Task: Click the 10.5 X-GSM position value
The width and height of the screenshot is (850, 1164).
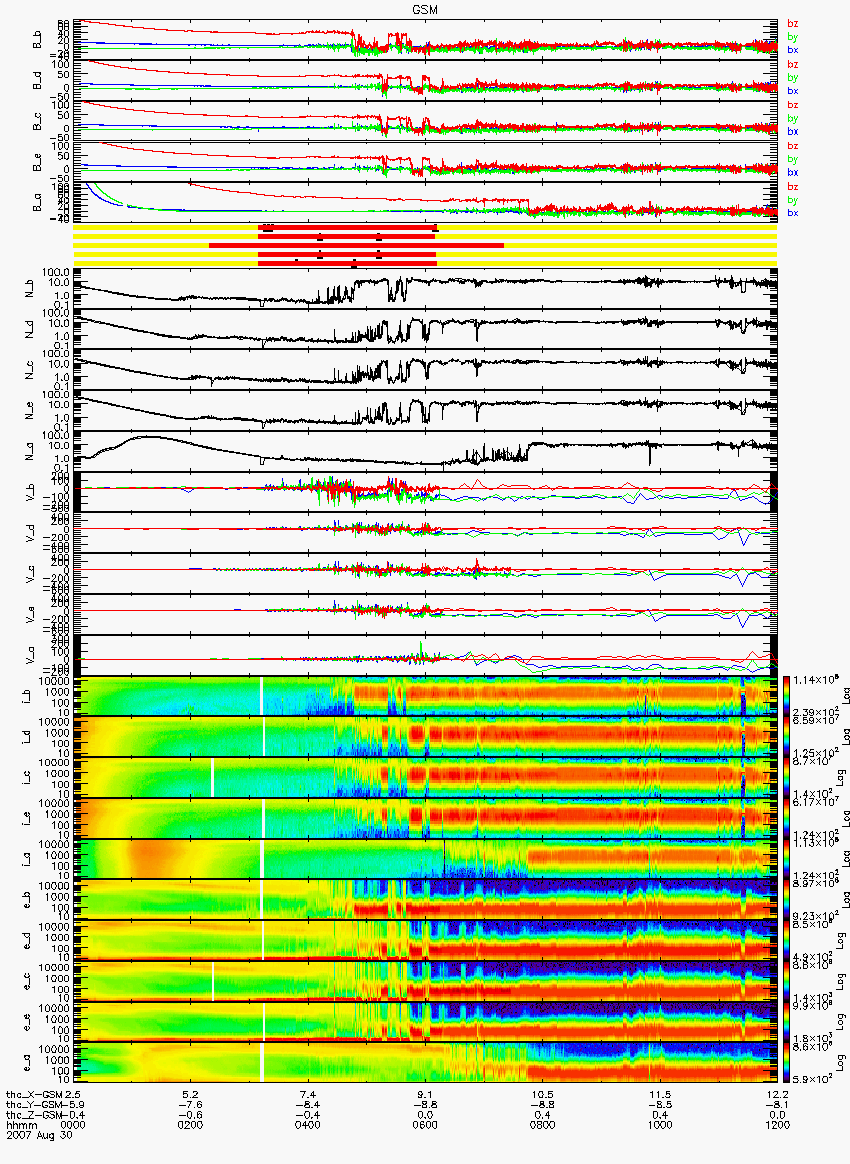Action: [543, 1095]
